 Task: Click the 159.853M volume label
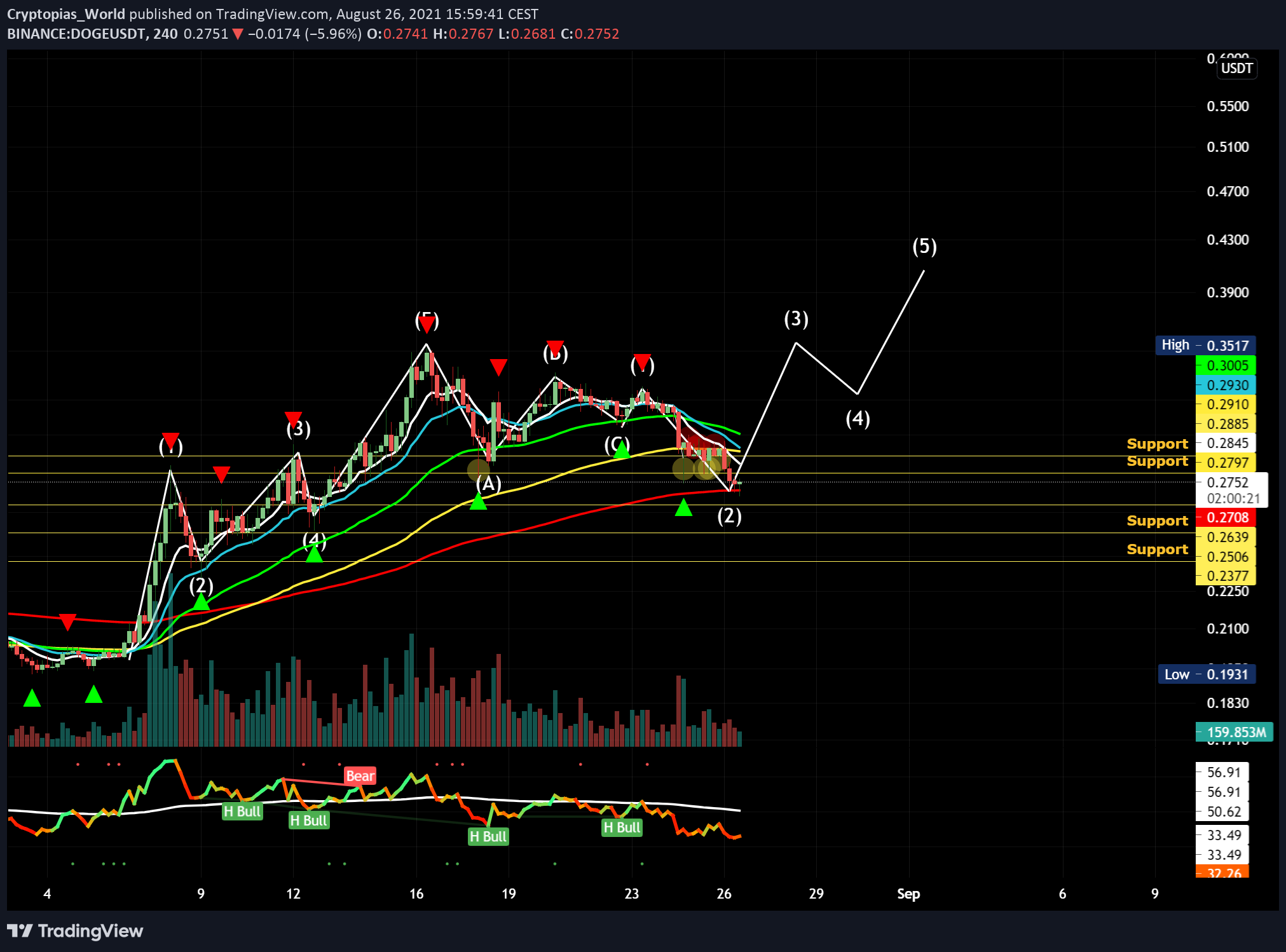1234,732
